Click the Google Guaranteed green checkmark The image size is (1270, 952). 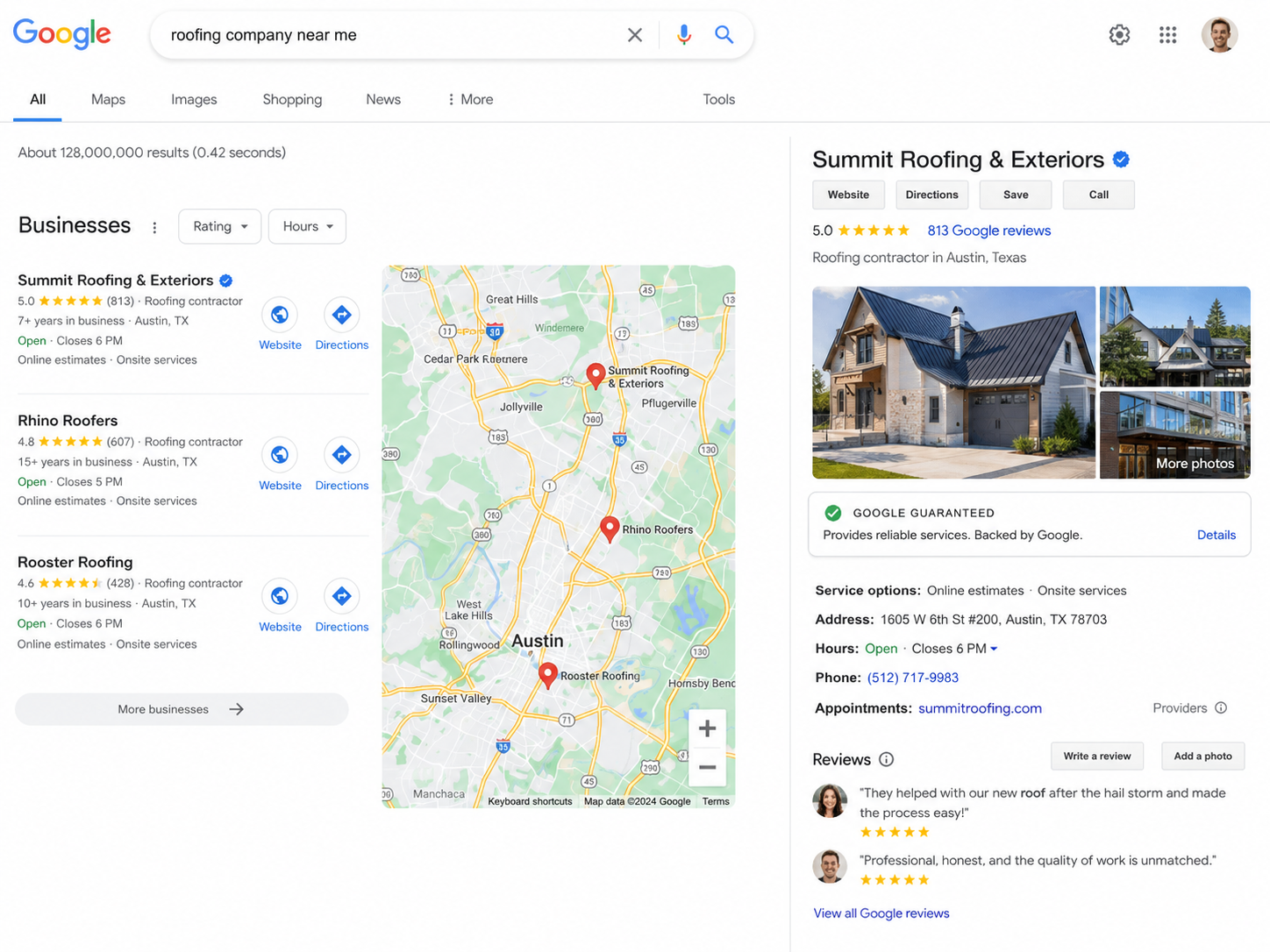click(833, 513)
